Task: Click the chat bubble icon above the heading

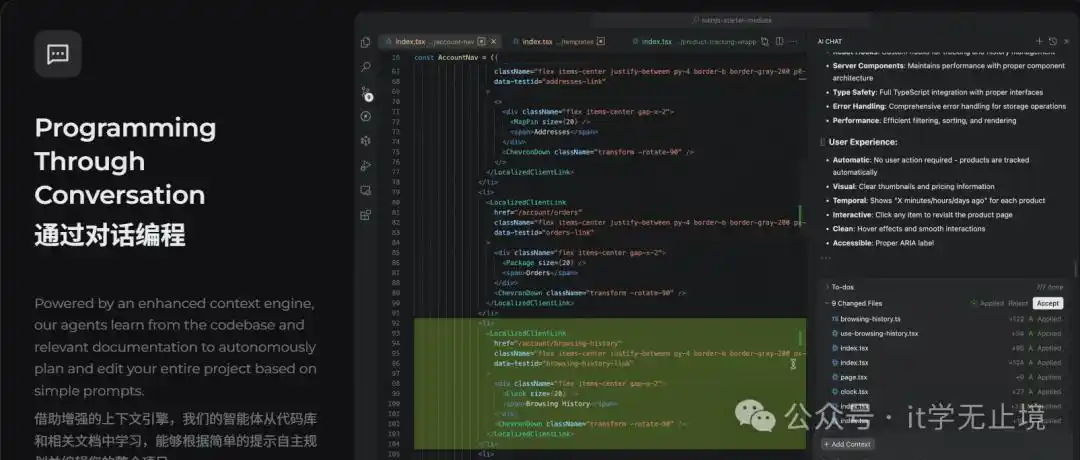Action: 58,54
